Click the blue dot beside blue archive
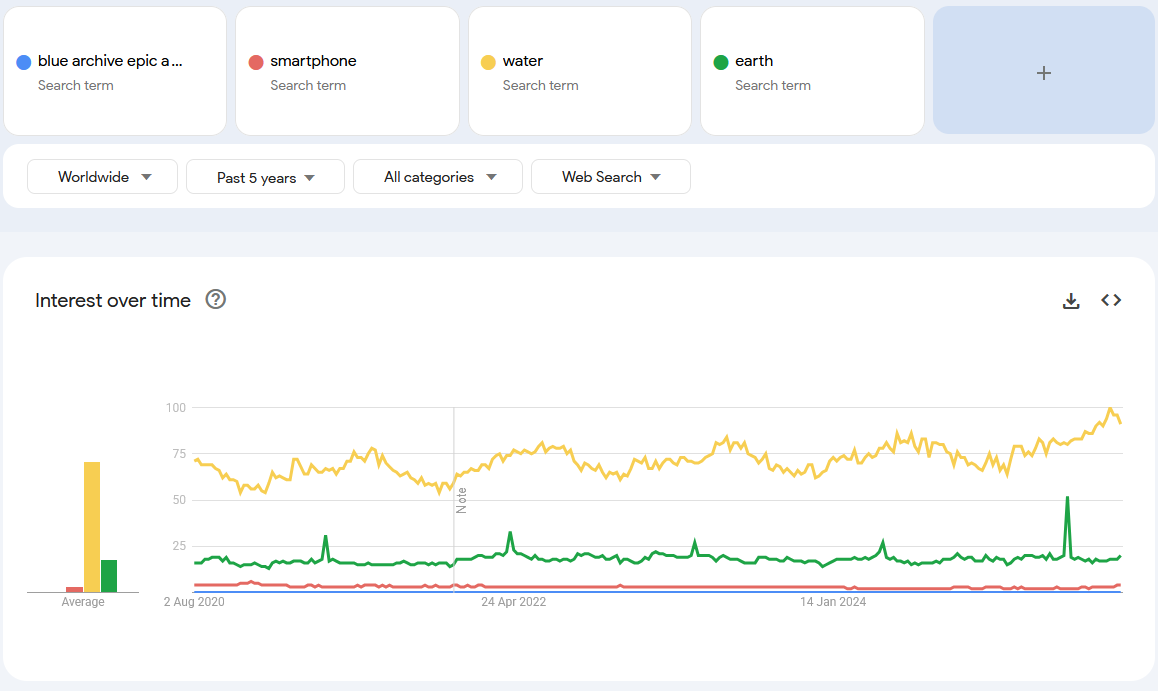The image size is (1158, 691). (24, 62)
